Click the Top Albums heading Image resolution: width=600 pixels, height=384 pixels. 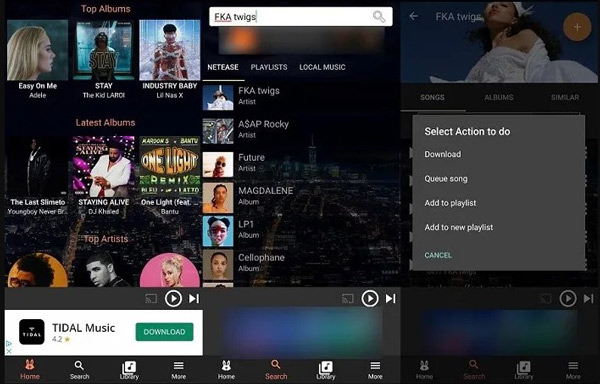point(105,9)
